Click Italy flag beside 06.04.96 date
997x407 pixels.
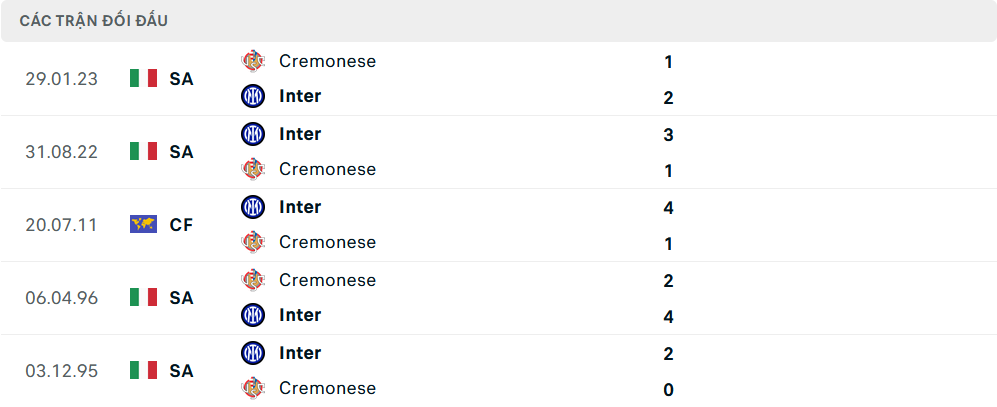(x=144, y=298)
